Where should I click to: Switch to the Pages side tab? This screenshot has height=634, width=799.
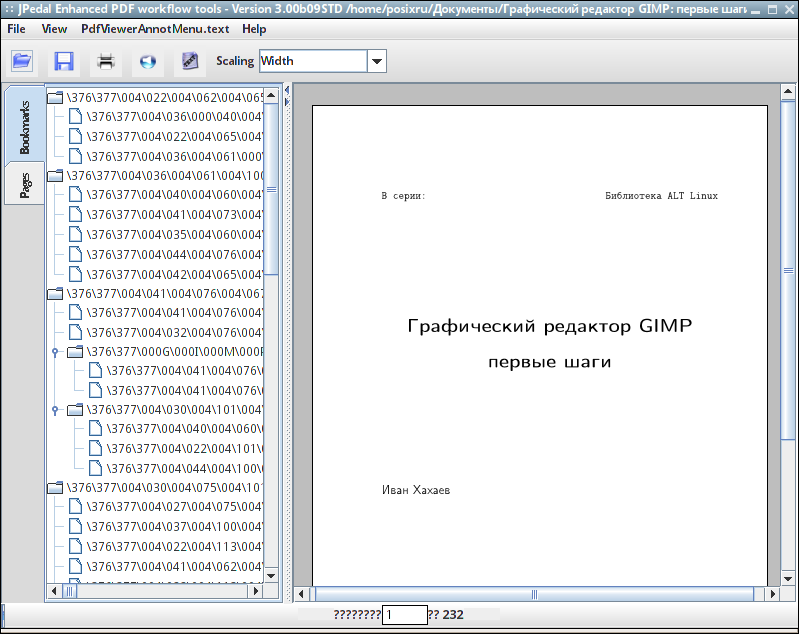pyautogui.click(x=24, y=185)
